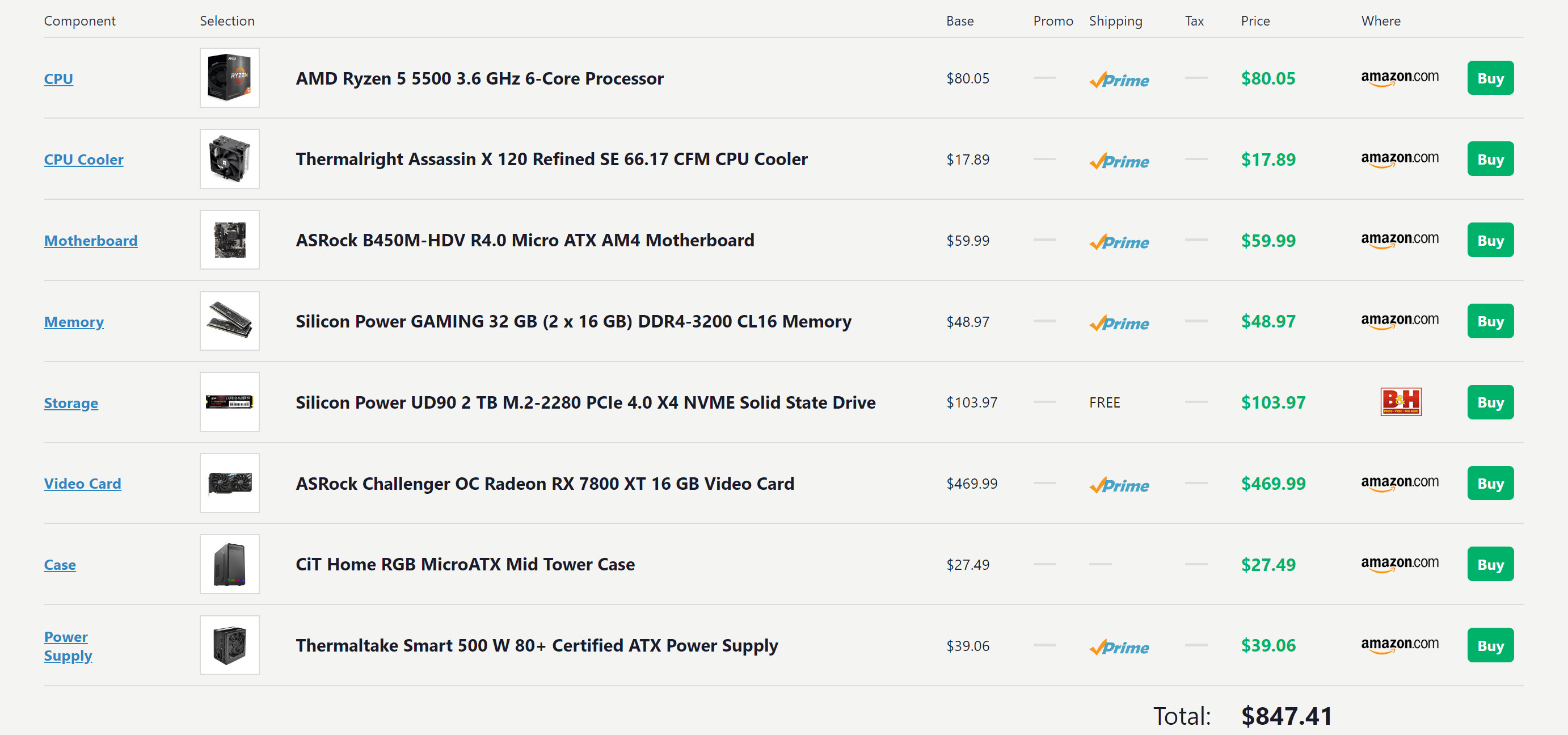This screenshot has height=735, width=1568.
Task: Click the CiT Home RGB case image
Action: [x=230, y=564]
